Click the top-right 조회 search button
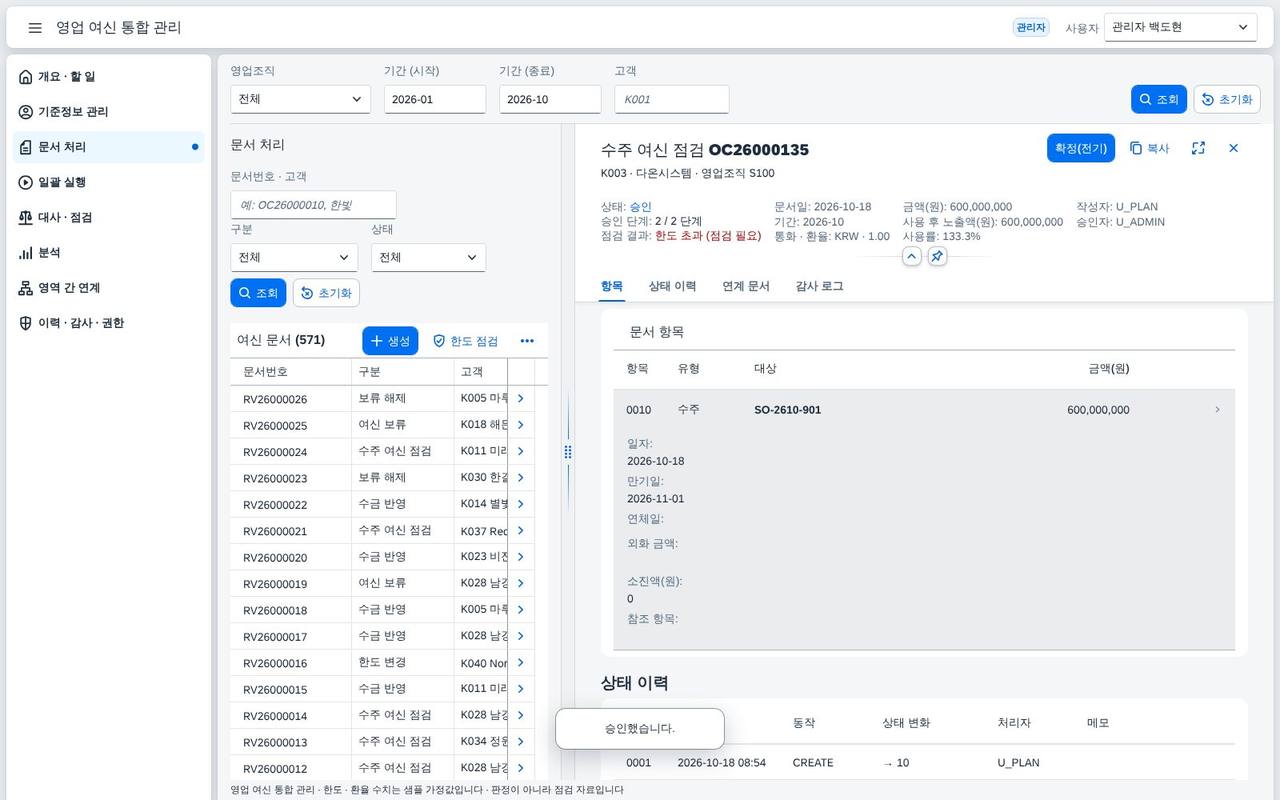The height and width of the screenshot is (800, 1280). click(1159, 99)
